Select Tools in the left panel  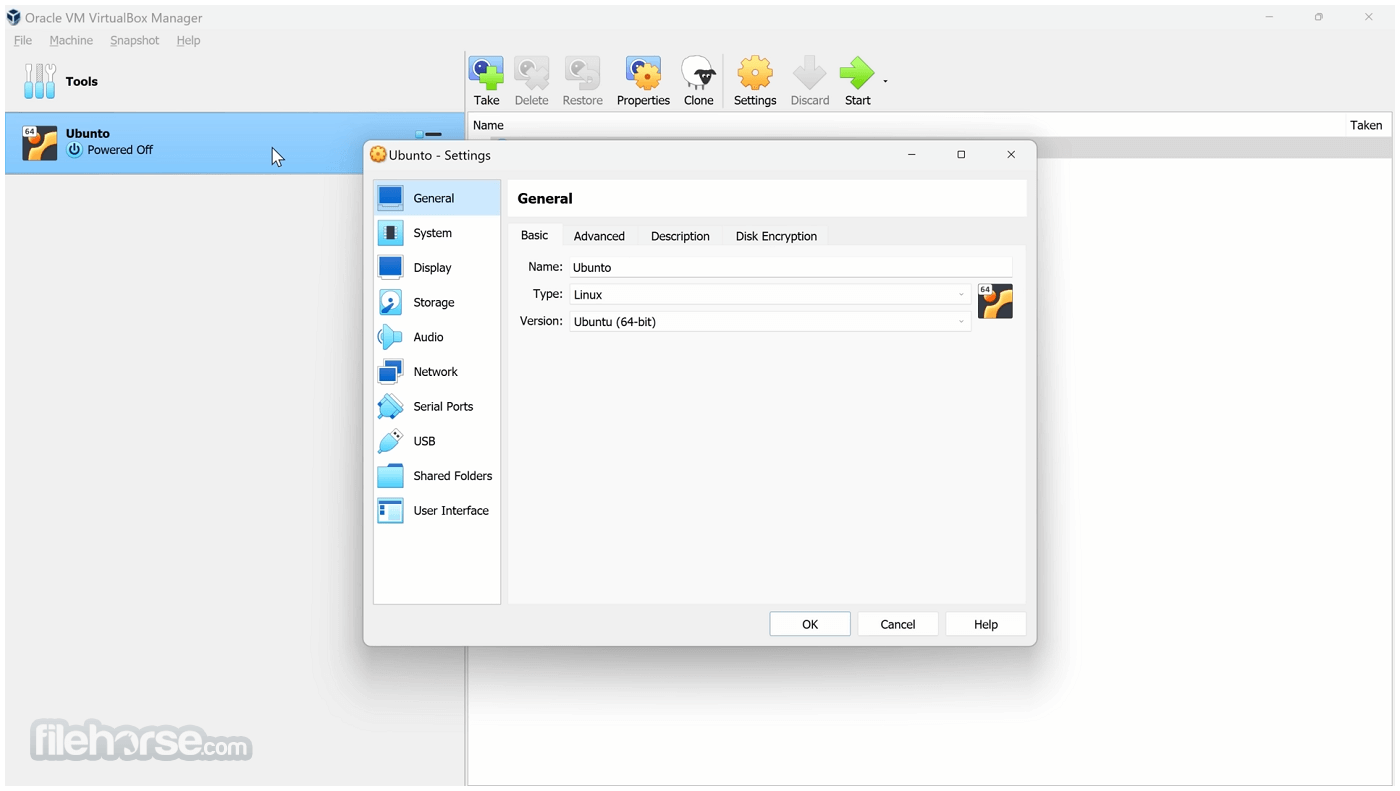pyautogui.click(x=235, y=82)
